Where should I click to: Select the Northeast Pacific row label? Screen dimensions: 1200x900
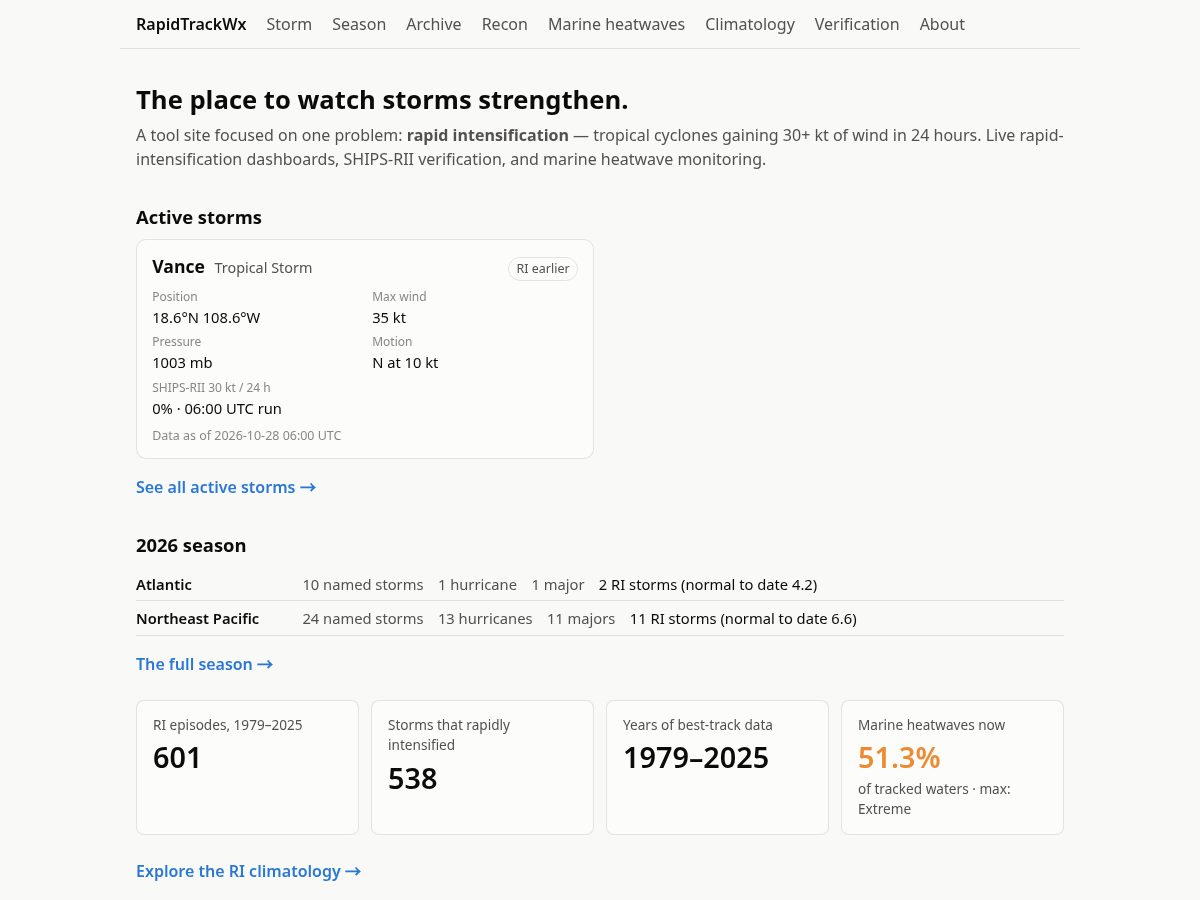pyautogui.click(x=197, y=619)
